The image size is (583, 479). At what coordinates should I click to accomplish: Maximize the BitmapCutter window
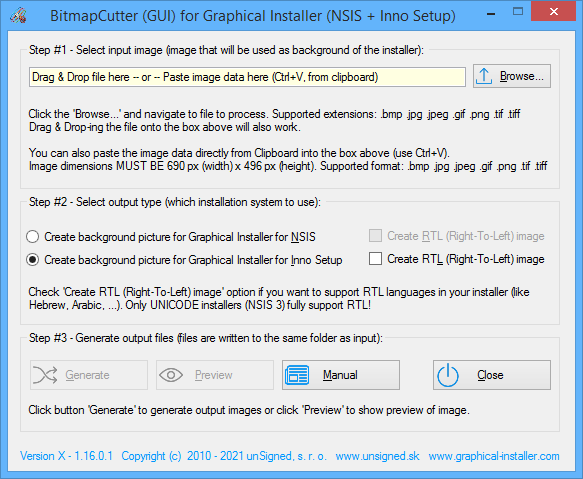point(518,12)
